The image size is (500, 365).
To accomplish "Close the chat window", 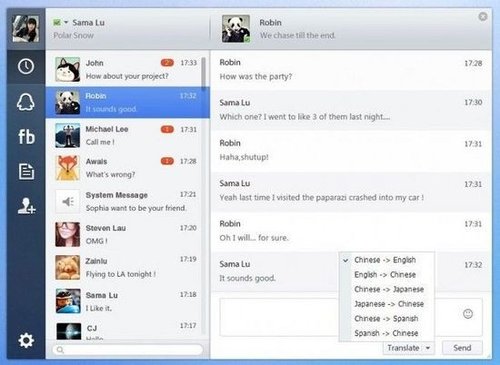I will (483, 17).
